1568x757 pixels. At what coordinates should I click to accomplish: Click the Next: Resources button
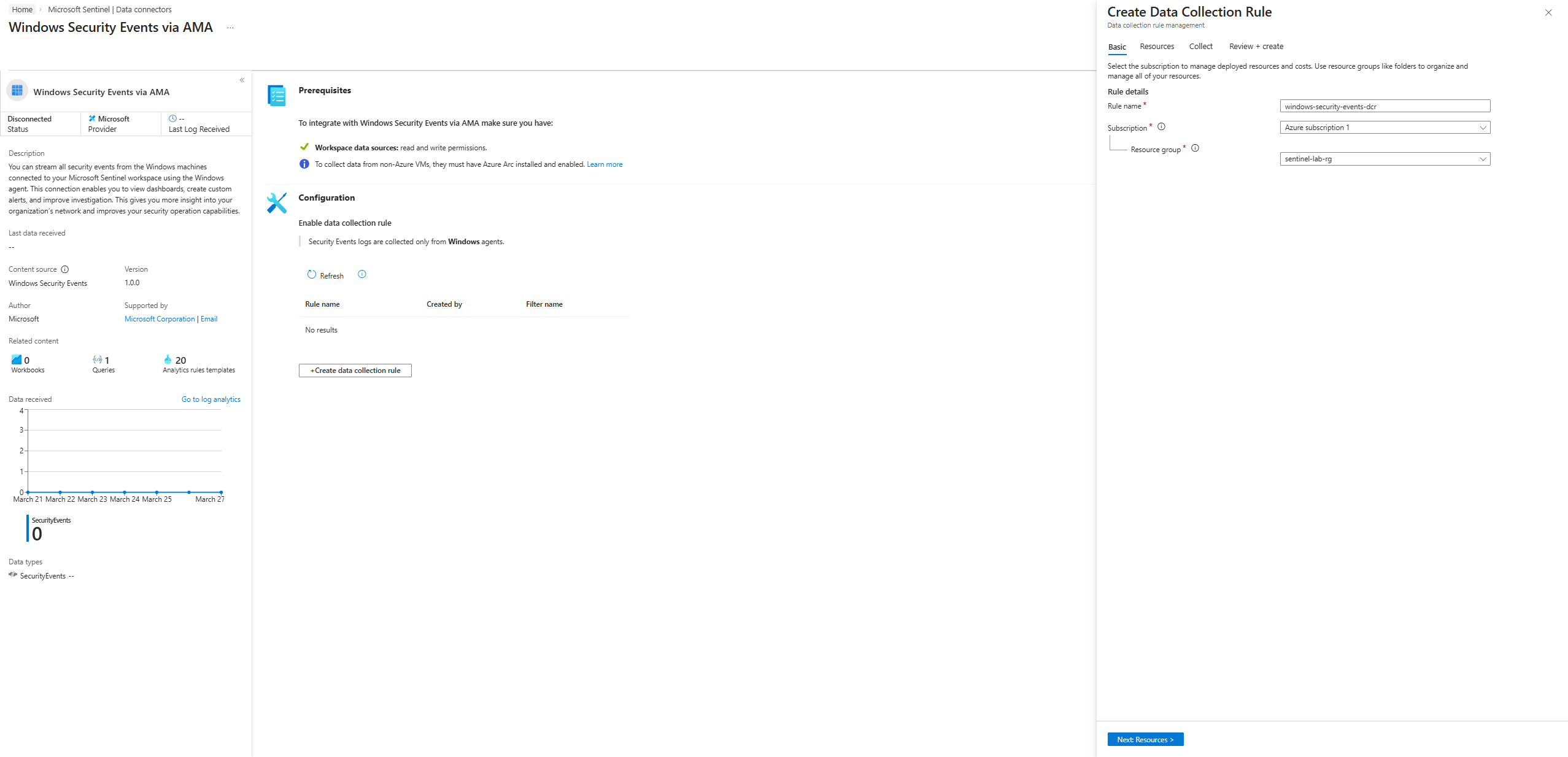[x=1145, y=739]
